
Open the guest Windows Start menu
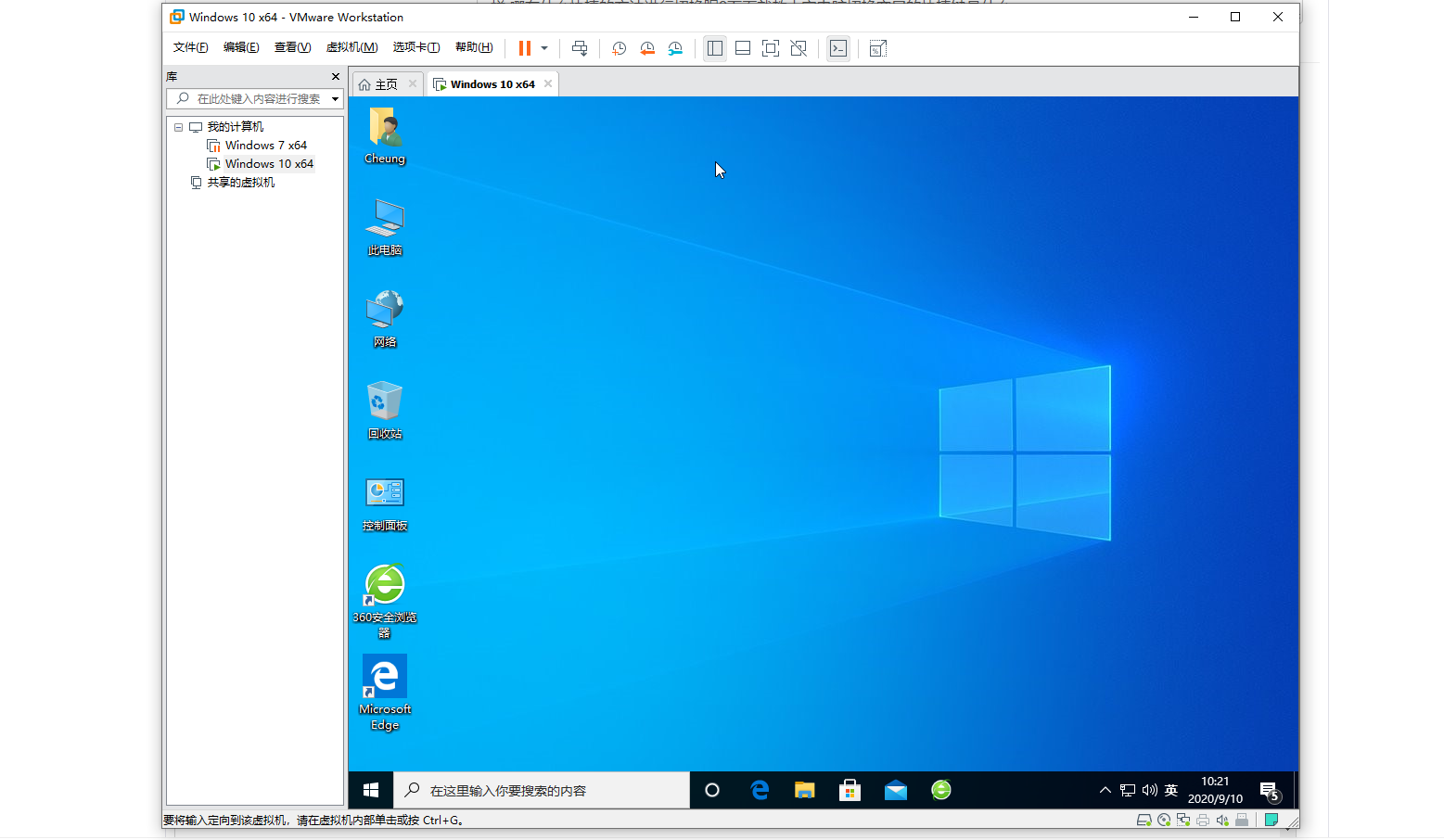click(371, 790)
